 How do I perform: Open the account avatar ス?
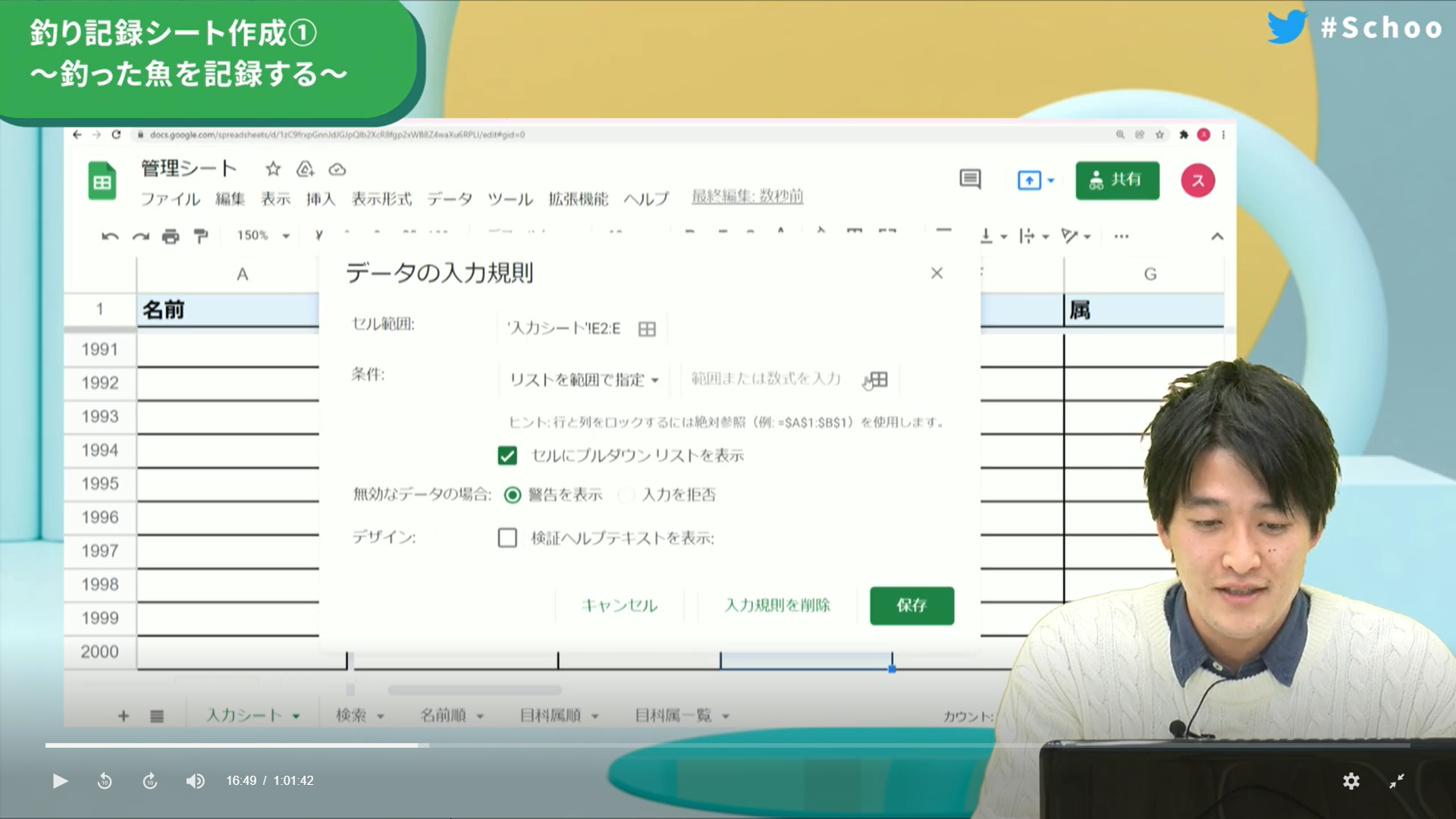(x=1198, y=180)
